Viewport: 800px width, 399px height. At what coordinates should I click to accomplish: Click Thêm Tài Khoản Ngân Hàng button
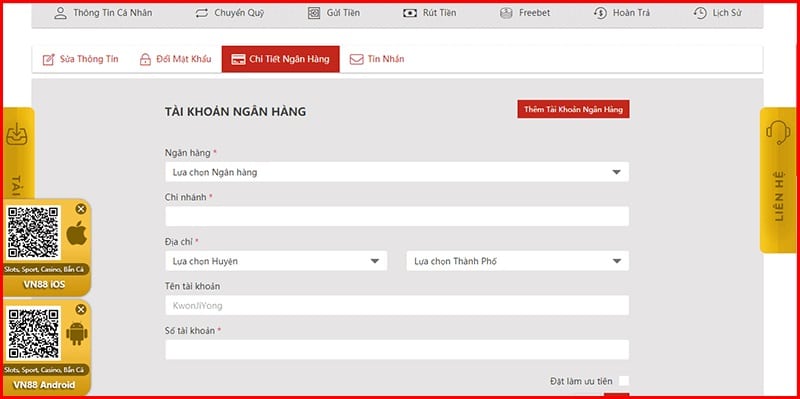573,109
